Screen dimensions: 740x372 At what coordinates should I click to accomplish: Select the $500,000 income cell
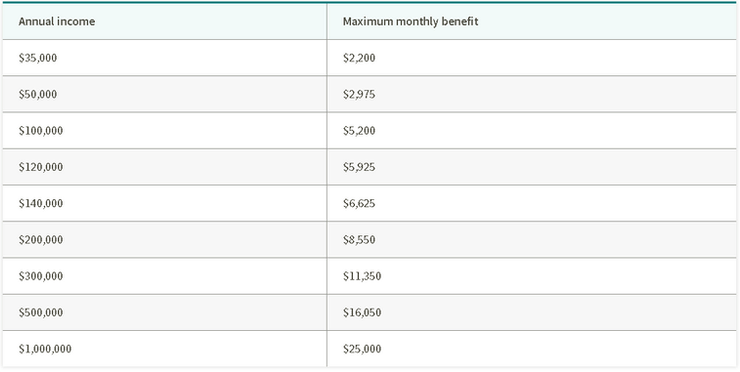164,312
